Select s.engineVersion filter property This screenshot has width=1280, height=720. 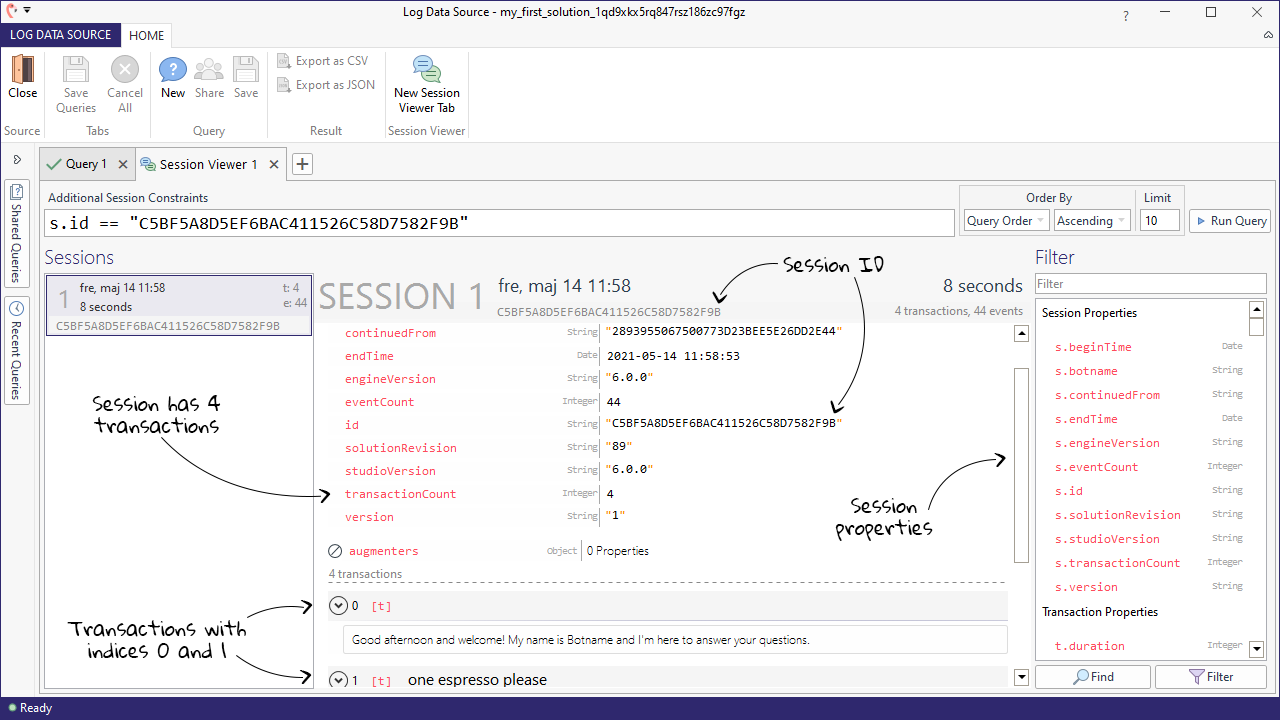click(1107, 443)
